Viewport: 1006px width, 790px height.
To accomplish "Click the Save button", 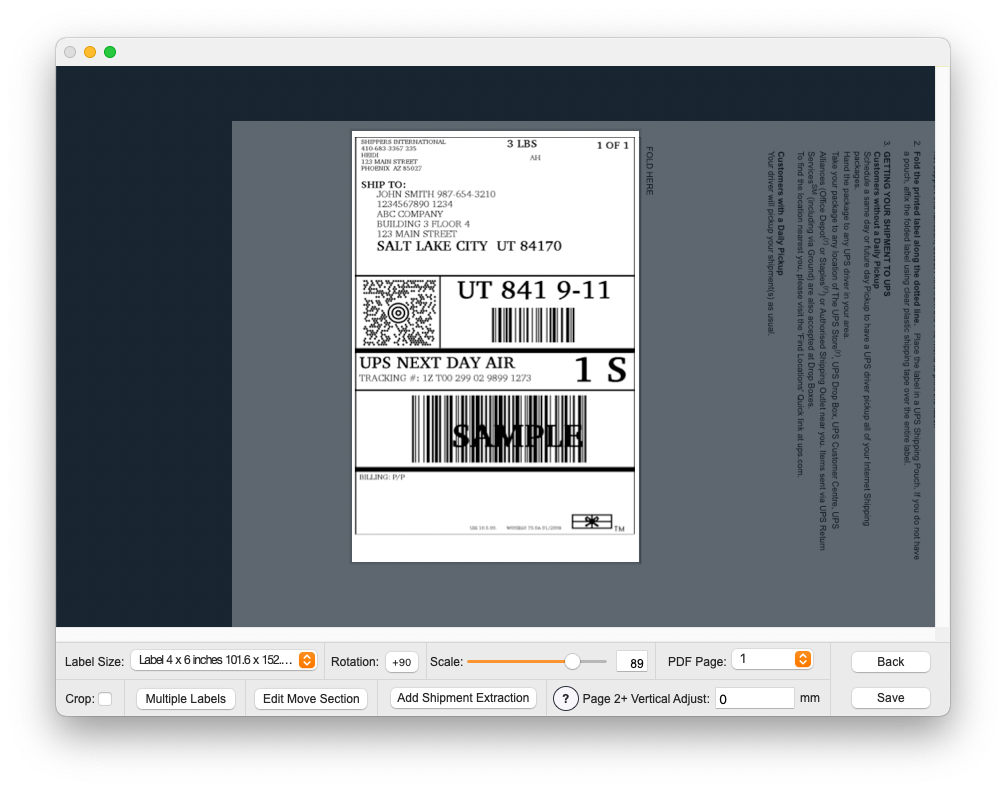I will point(891,698).
